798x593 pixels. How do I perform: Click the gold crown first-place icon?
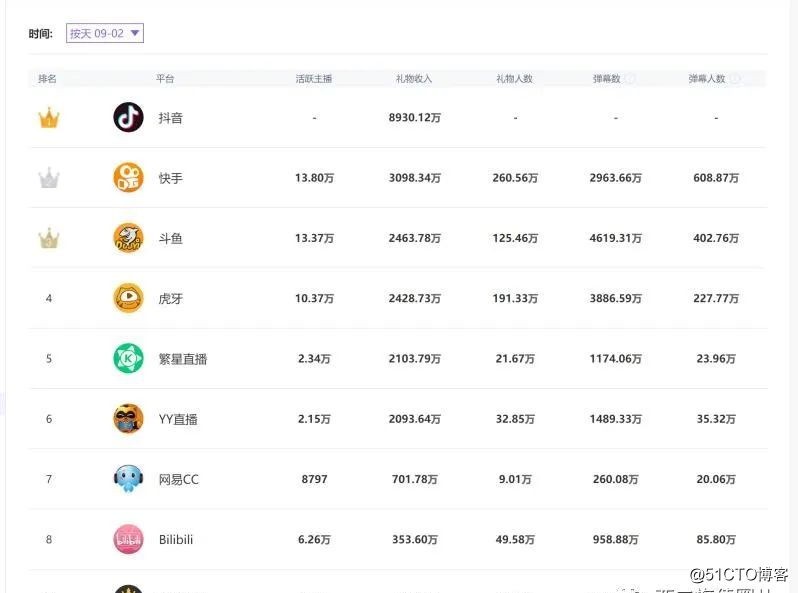49,118
